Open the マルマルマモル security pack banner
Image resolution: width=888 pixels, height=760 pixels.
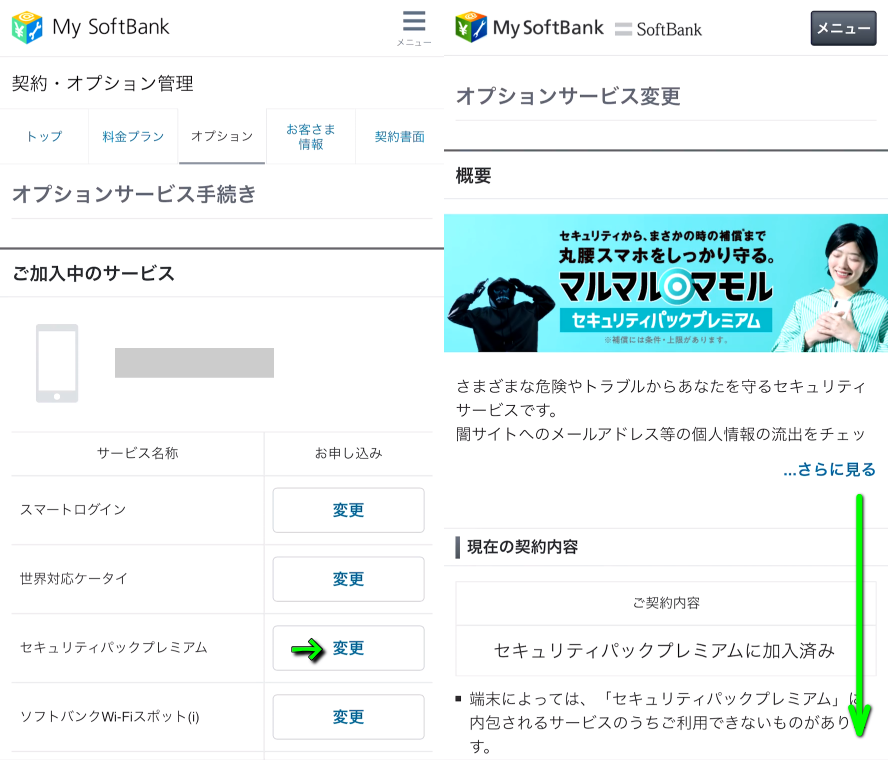pyautogui.click(x=666, y=283)
